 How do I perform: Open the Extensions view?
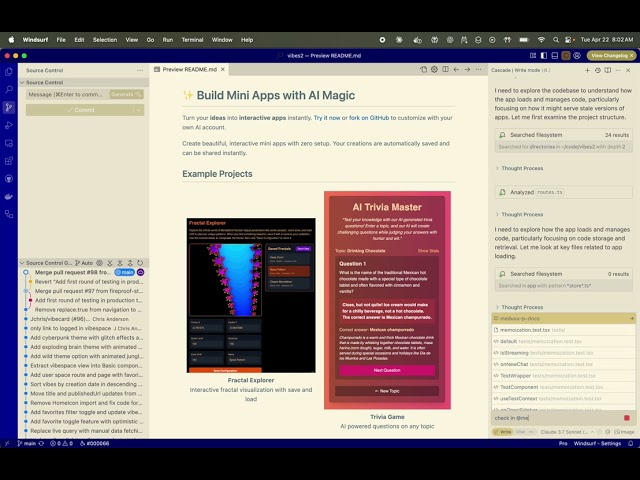[9, 161]
